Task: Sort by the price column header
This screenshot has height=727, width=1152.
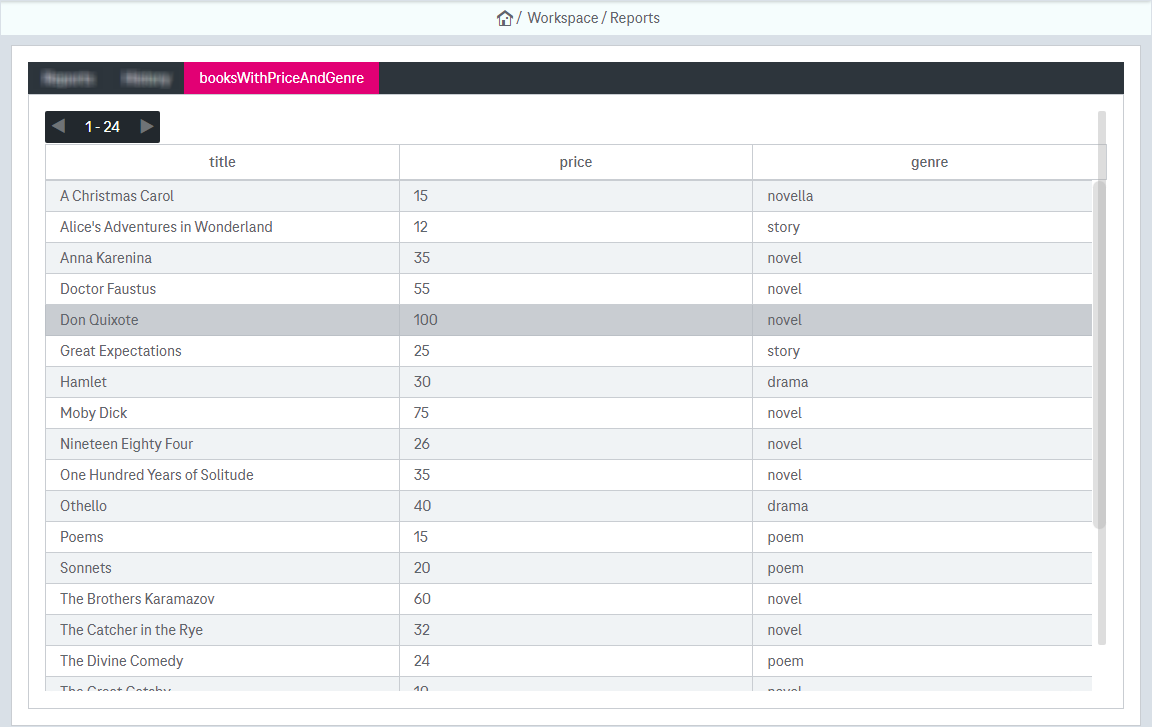Action: pos(575,162)
